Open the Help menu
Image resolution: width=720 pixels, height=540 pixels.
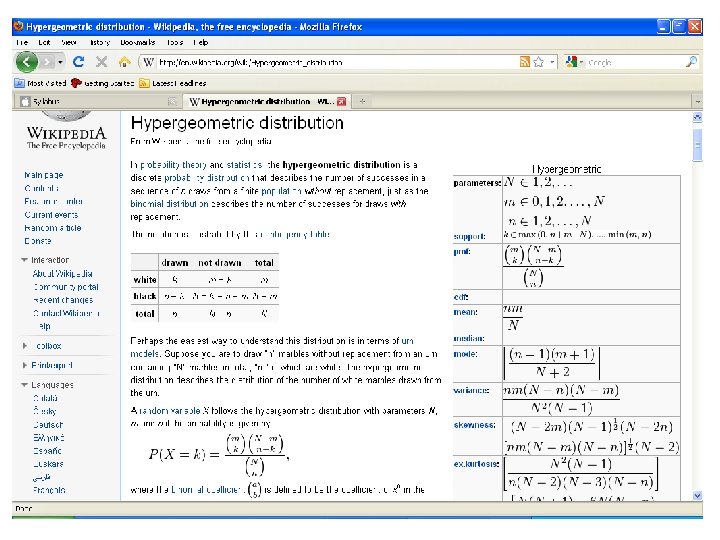(201, 42)
